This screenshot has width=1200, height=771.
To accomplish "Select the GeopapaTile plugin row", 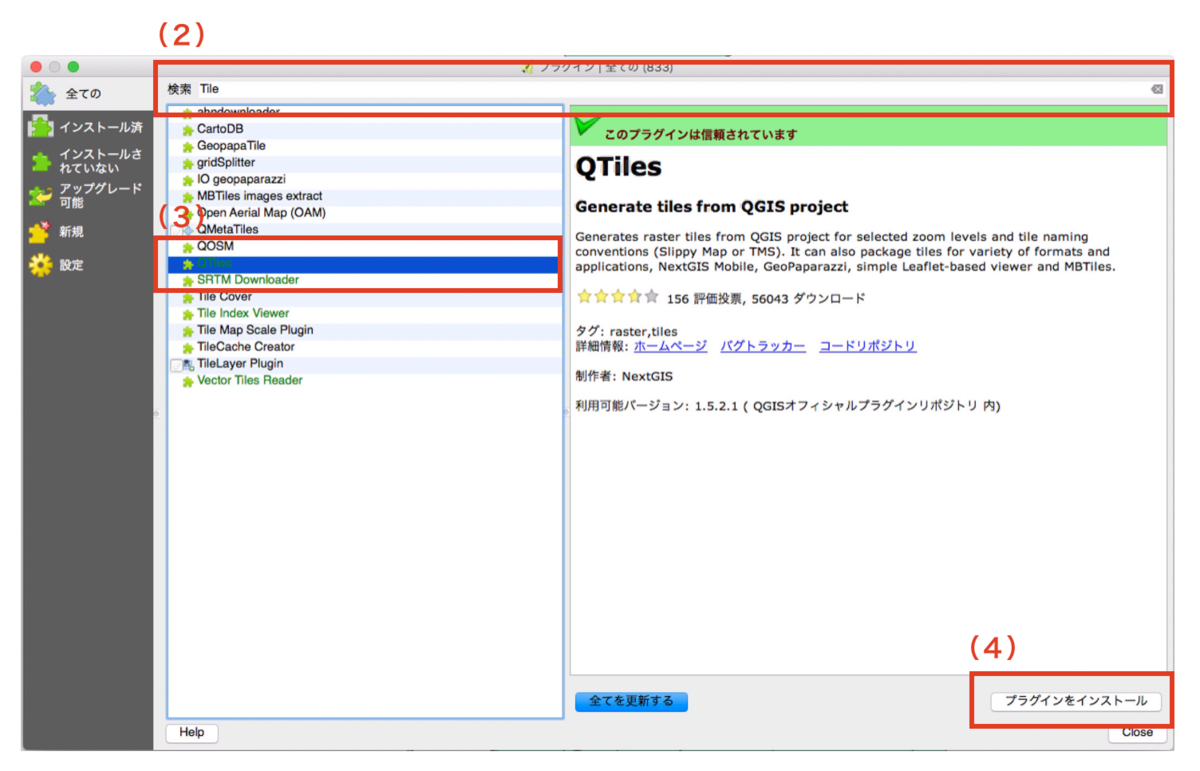I will [365, 146].
